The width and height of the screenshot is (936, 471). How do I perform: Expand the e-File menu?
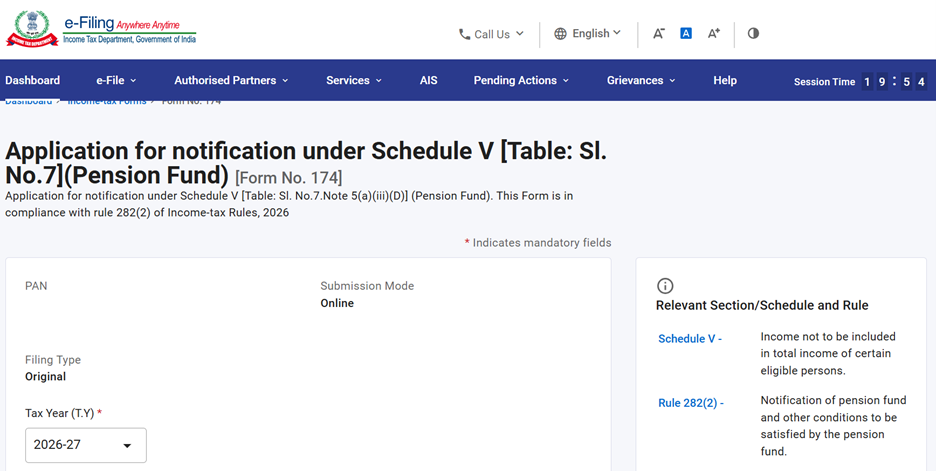pos(116,80)
